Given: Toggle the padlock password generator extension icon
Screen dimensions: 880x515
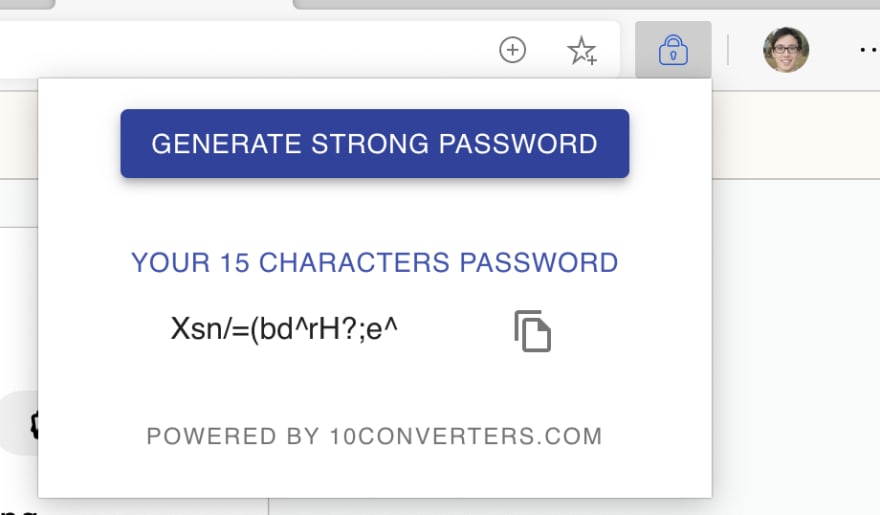Looking at the screenshot, I should (673, 50).
